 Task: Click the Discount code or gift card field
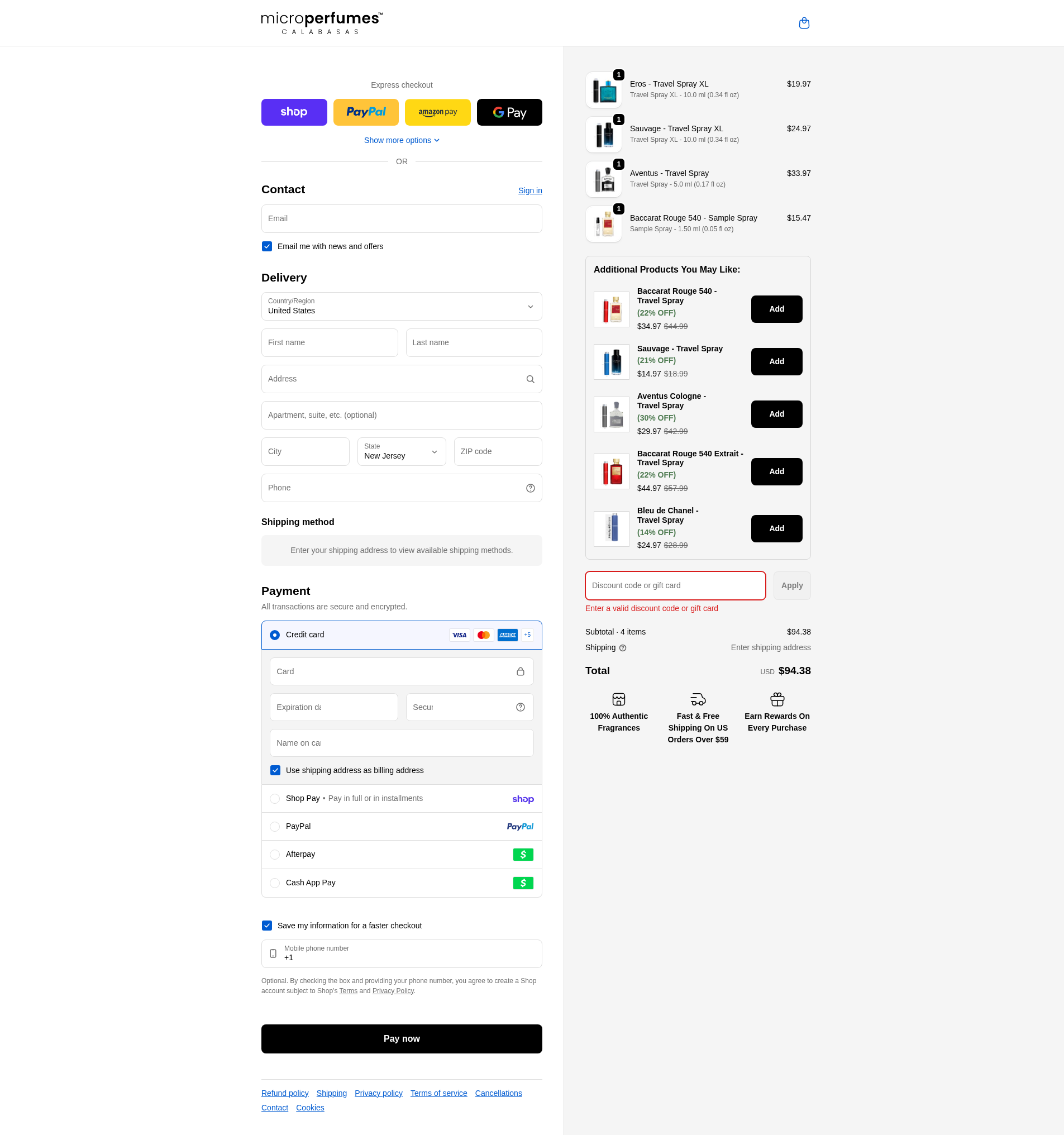pos(675,586)
